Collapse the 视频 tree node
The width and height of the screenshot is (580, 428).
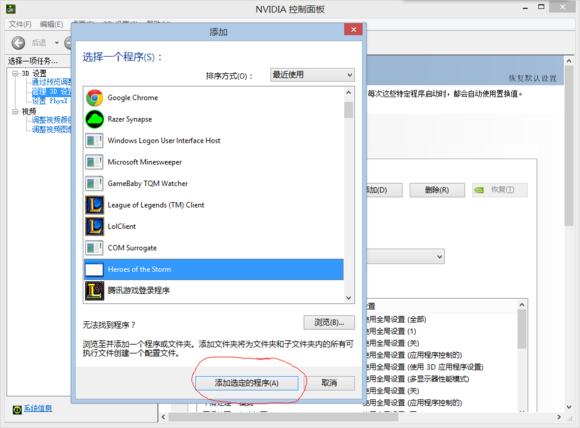pos(15,111)
